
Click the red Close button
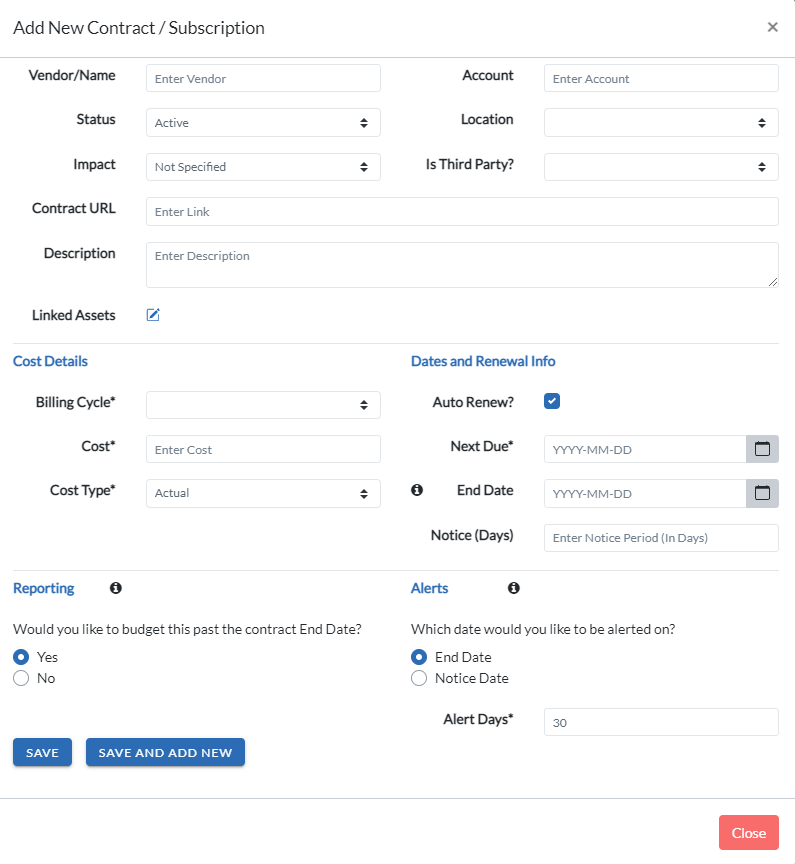click(x=749, y=833)
